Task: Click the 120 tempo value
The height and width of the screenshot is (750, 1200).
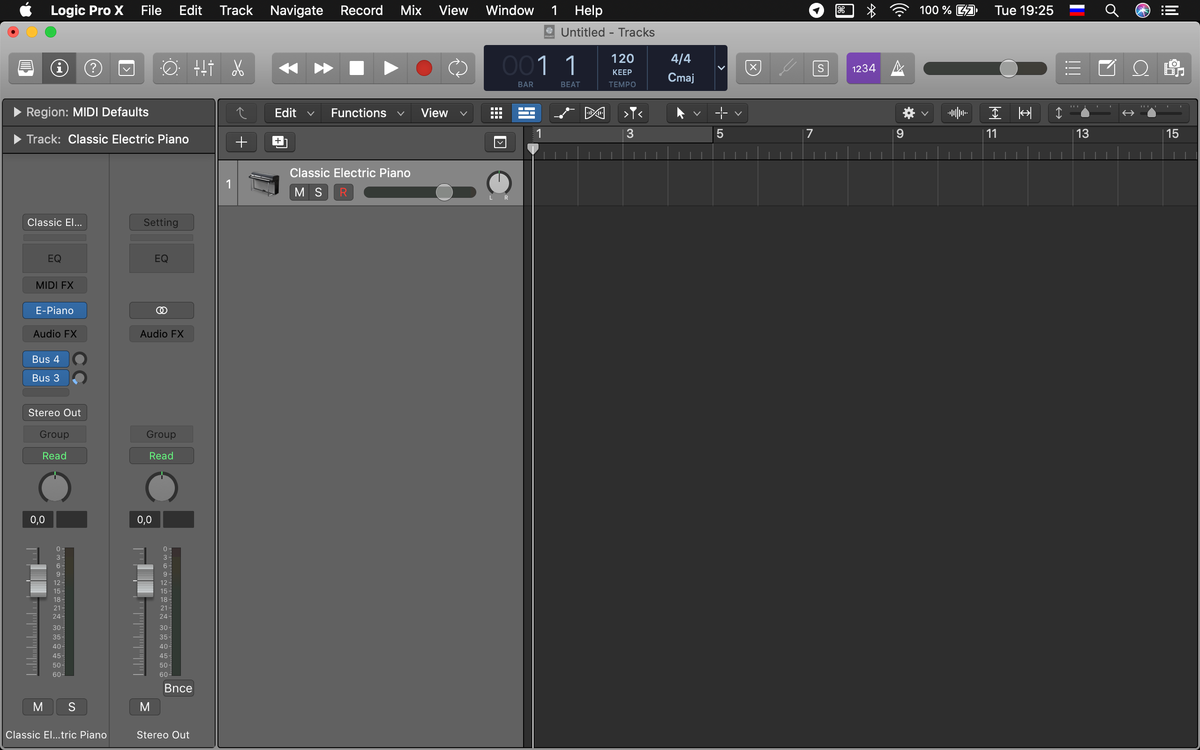Action: 622,59
